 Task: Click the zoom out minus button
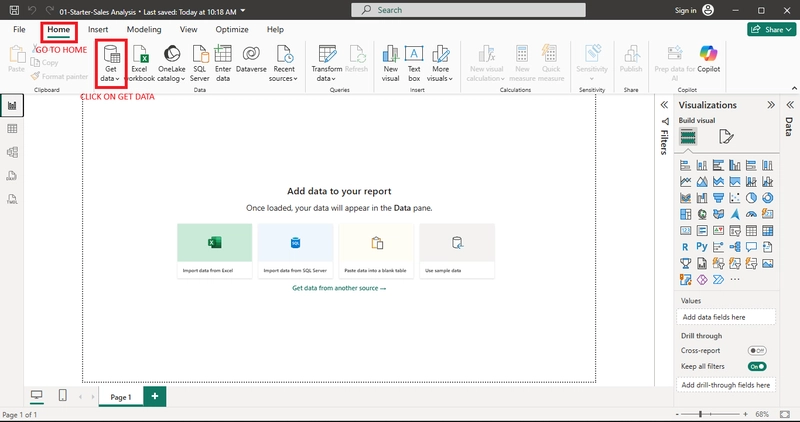(677, 414)
